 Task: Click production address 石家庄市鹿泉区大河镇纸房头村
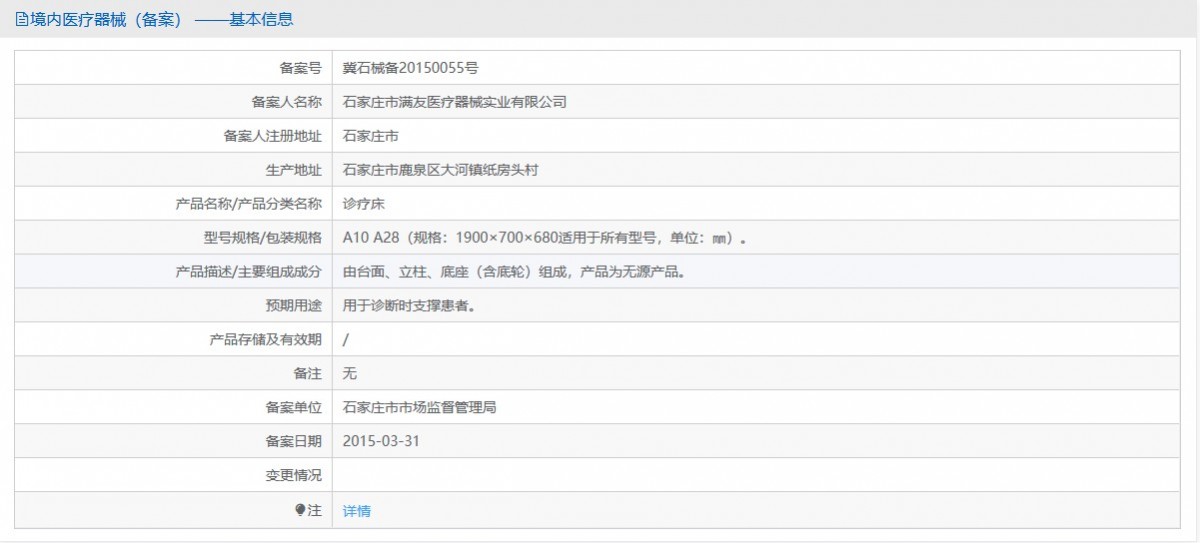tap(441, 170)
